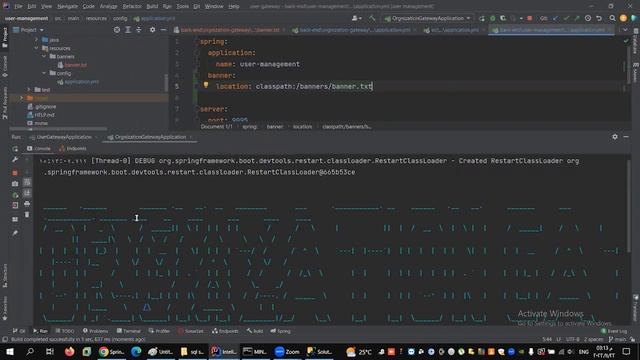Click the pin tab icon in Run panel

pos(15,233)
